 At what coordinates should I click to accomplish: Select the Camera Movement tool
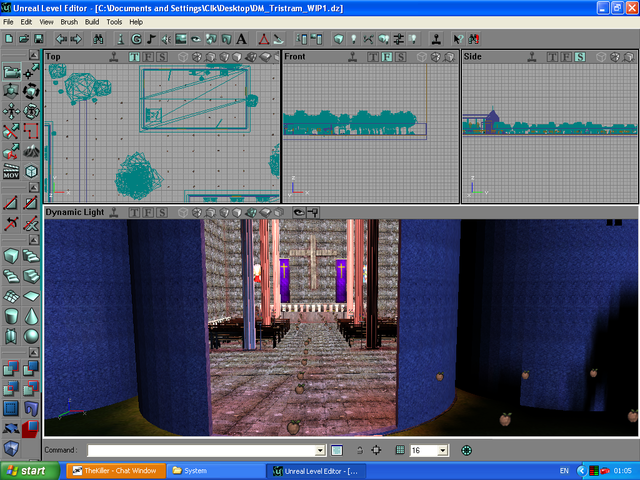point(11,72)
